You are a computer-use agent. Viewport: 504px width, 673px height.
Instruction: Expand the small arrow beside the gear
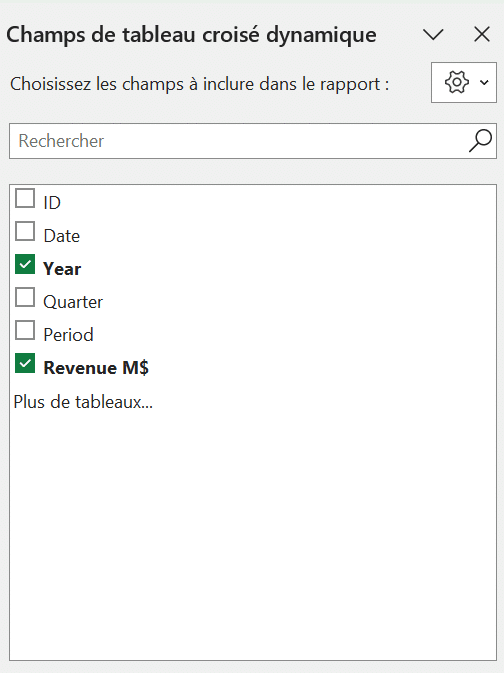click(484, 82)
